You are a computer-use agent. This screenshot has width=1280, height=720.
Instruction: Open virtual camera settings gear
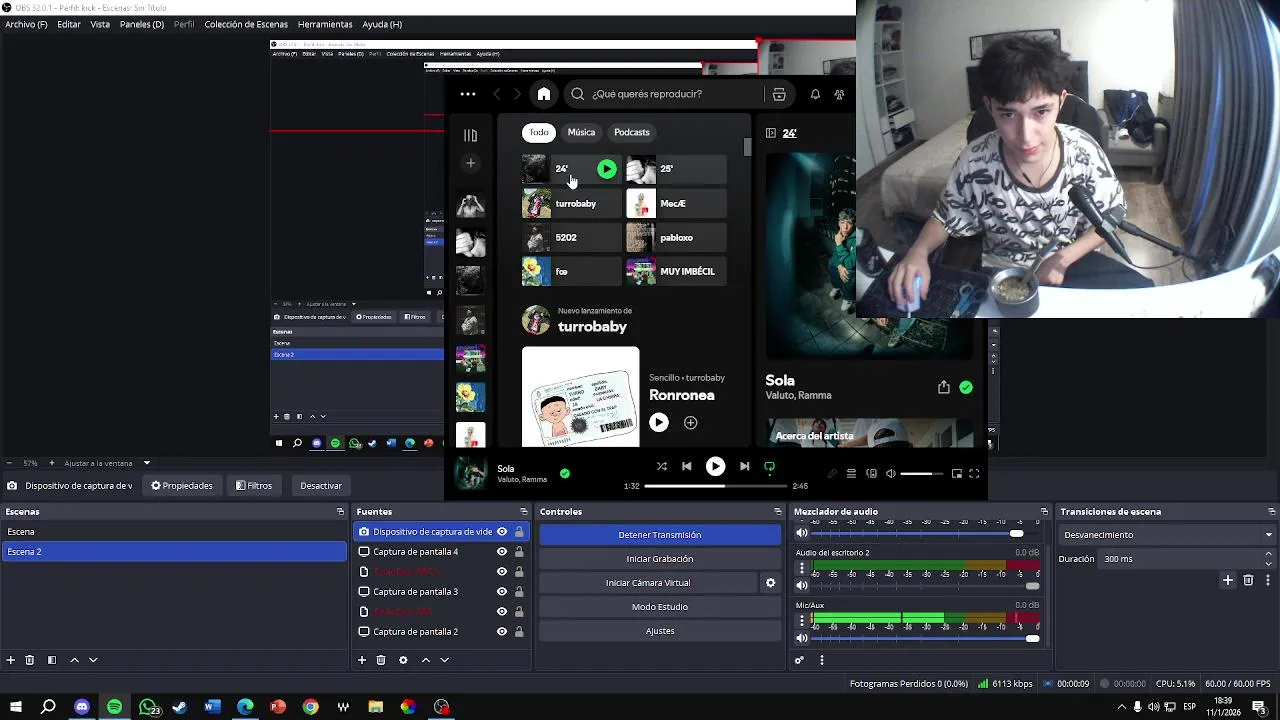tap(770, 583)
